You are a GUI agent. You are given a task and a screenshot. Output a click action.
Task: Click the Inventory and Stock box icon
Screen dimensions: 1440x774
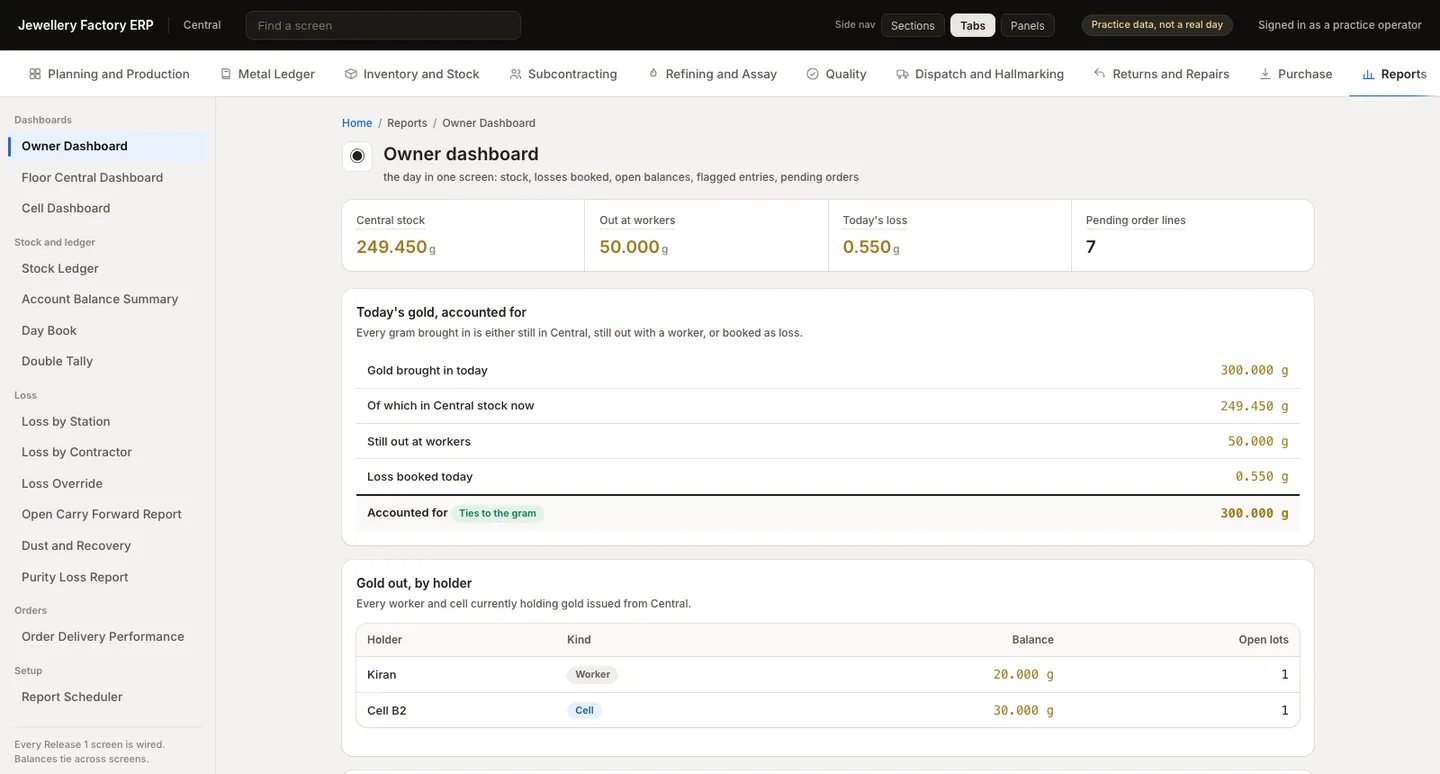351,74
